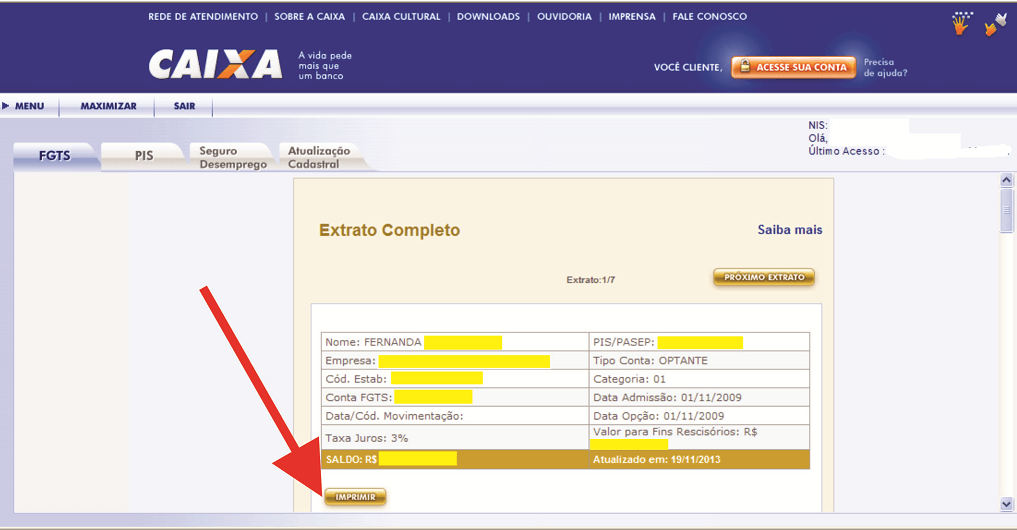Click Data Admissão: 01/11/2009 cell

(699, 397)
